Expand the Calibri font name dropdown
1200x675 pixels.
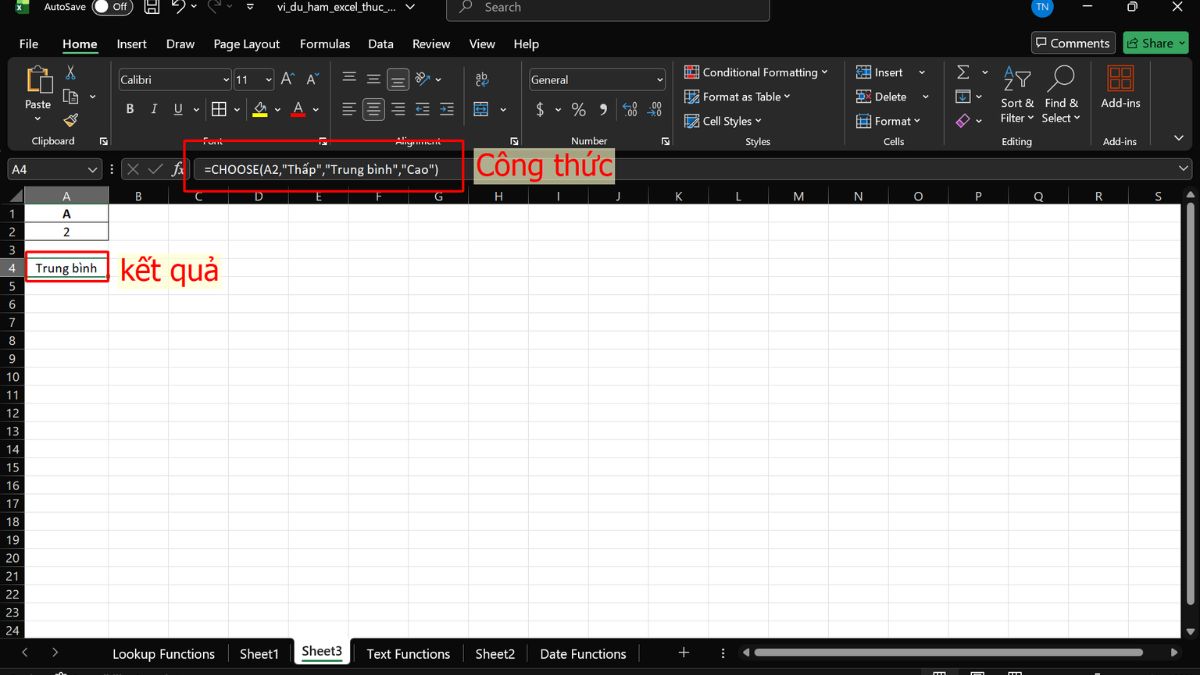click(225, 80)
